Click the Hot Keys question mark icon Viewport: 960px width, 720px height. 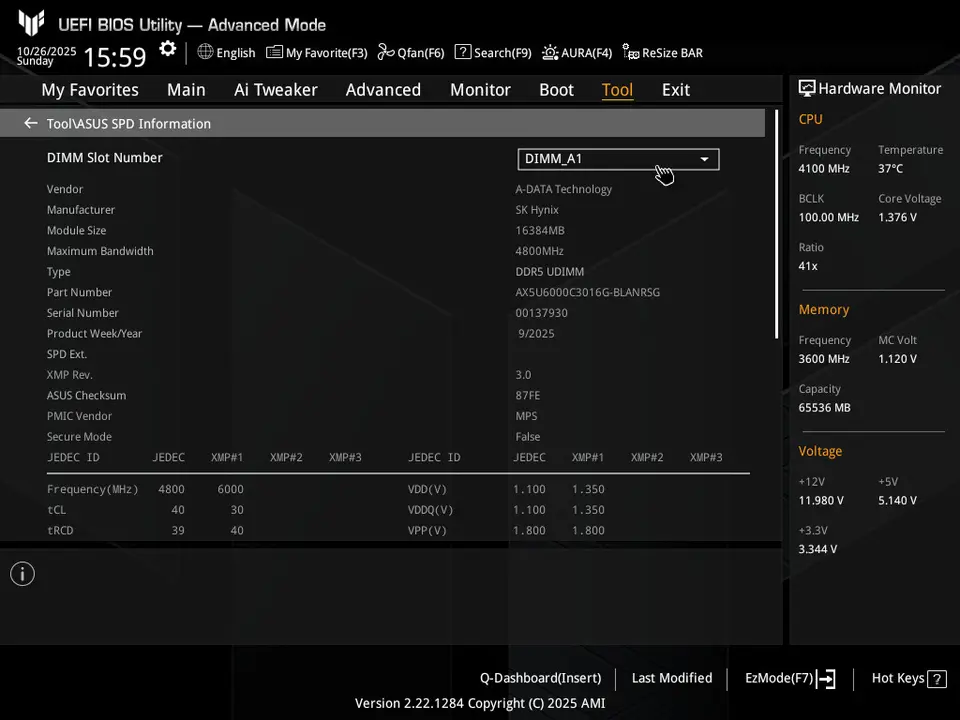937,679
